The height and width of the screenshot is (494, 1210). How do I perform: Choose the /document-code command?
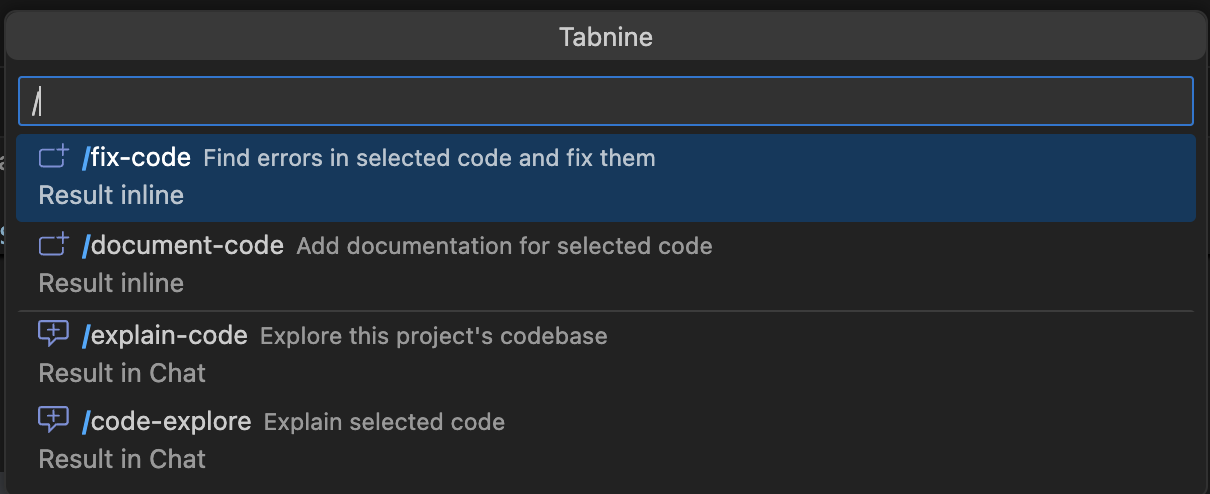[187, 245]
